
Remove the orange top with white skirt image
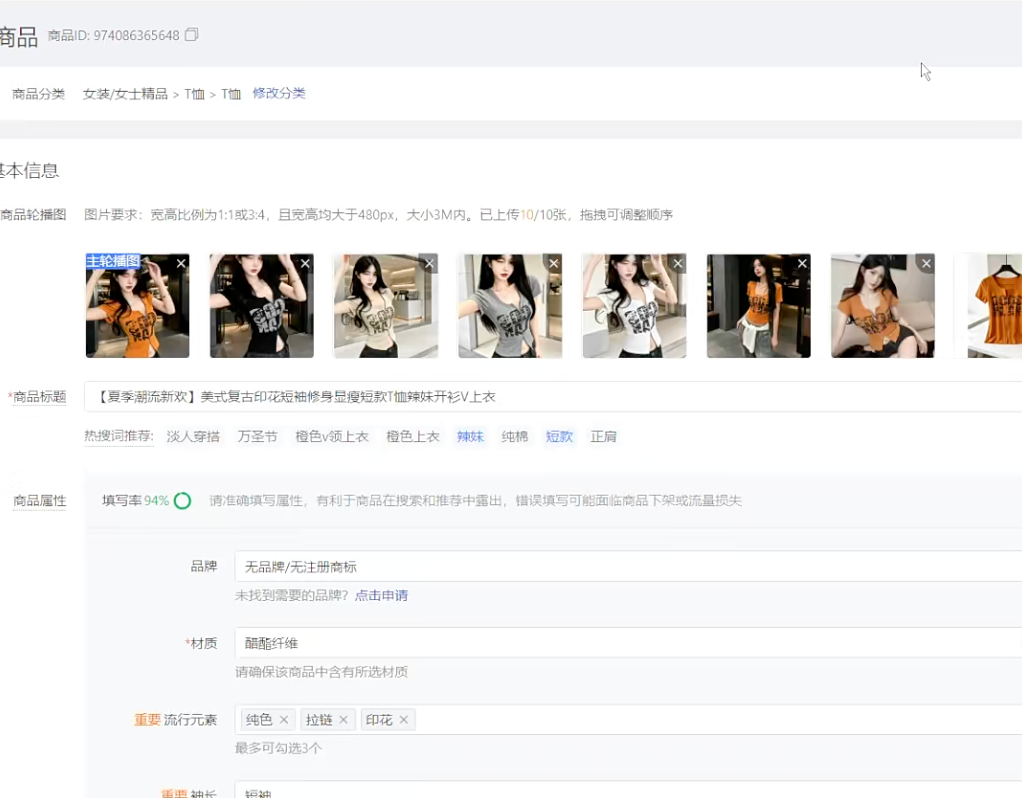(802, 263)
